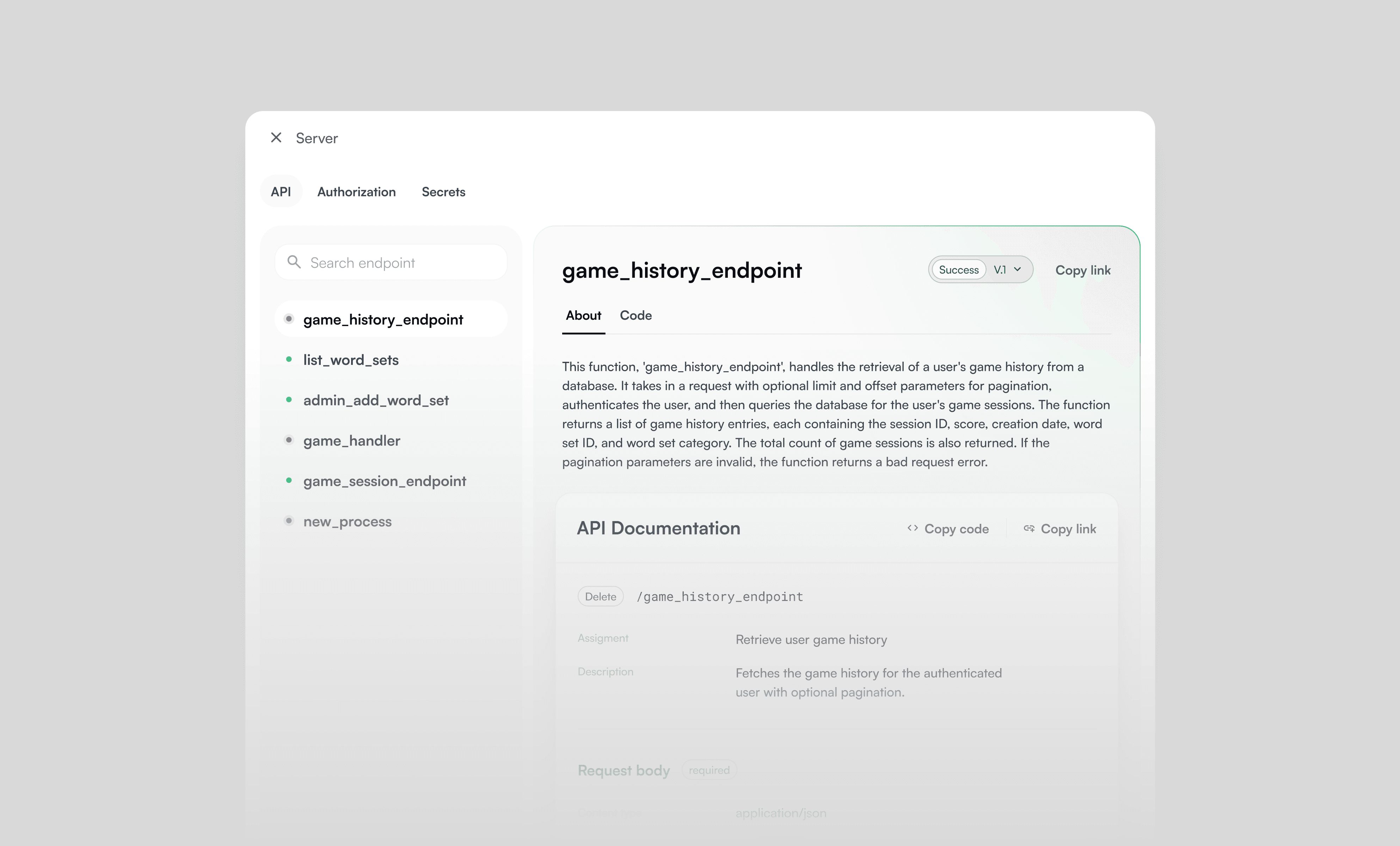Click green dot beside game_session_endpoint
The image size is (1400, 846).
(x=289, y=480)
